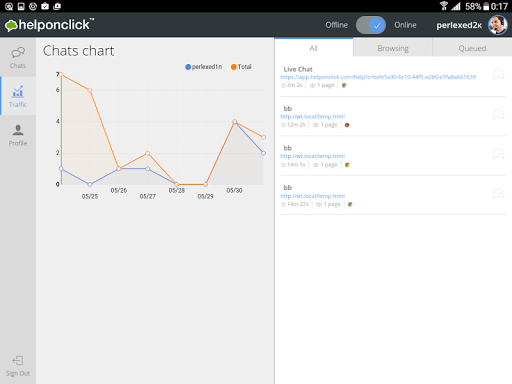Switch to the Browsing tab

pos(393,48)
